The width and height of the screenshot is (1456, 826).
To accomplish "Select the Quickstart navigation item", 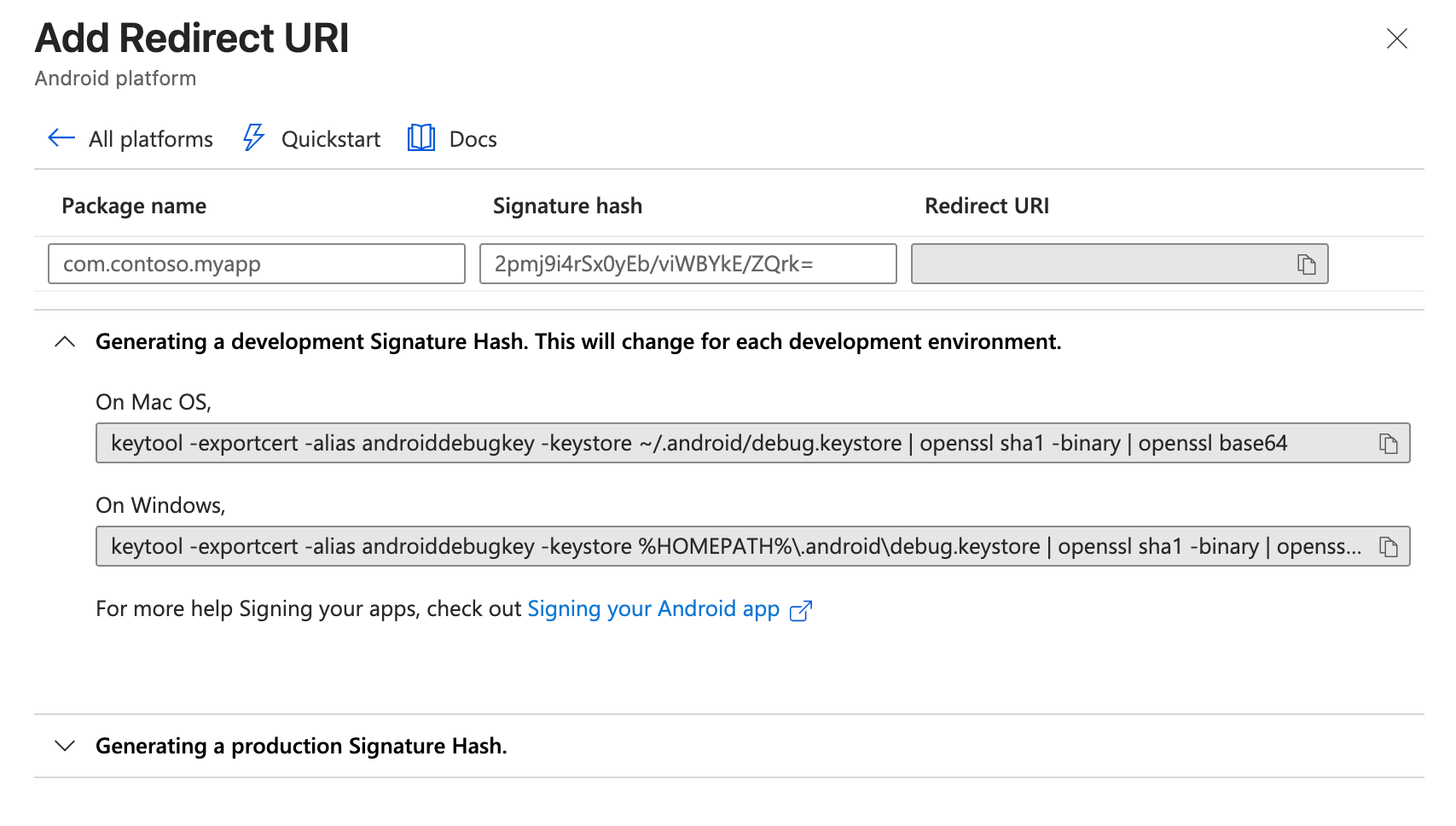I will tap(331, 138).
